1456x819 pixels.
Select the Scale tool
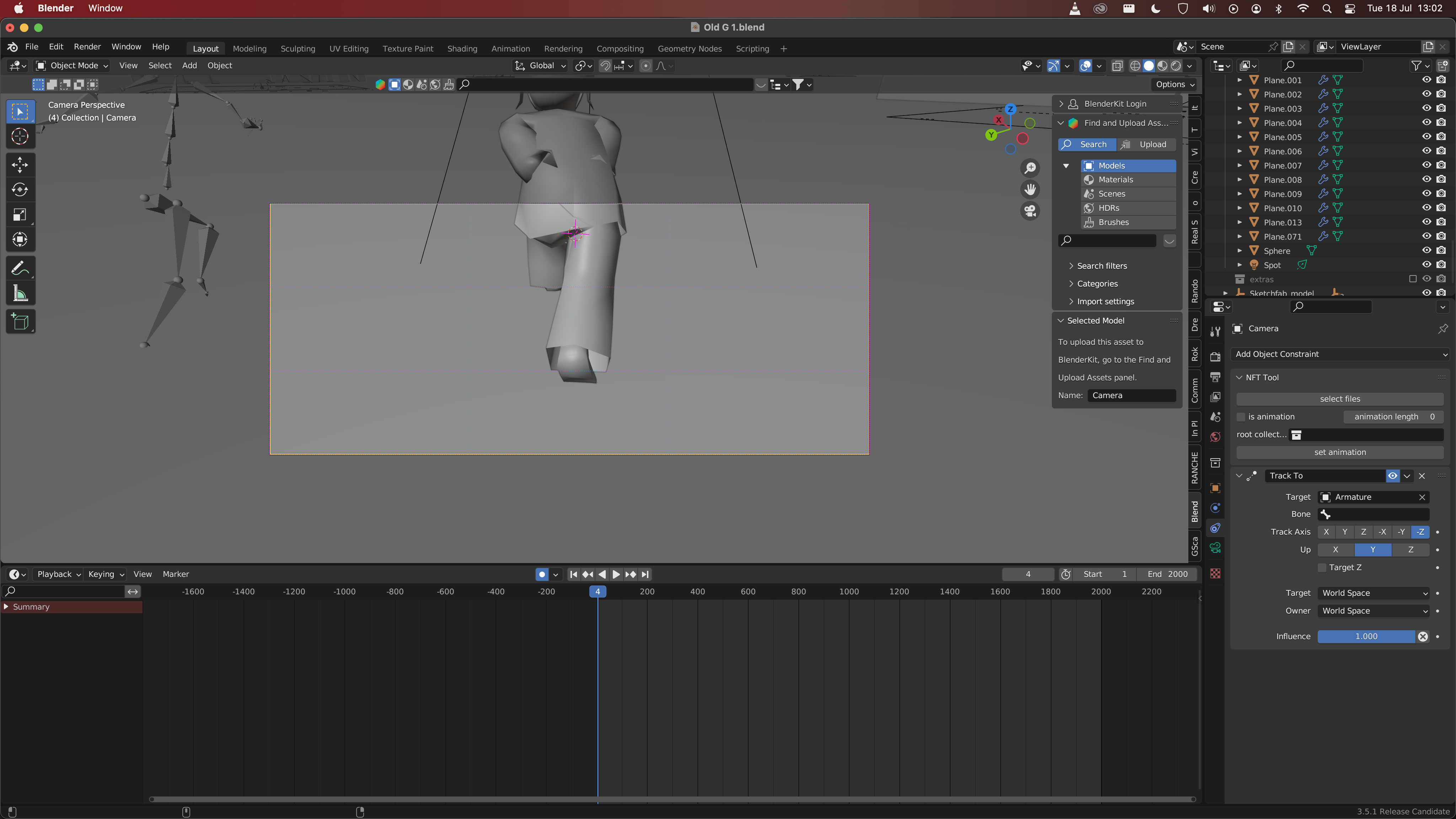coord(20,214)
